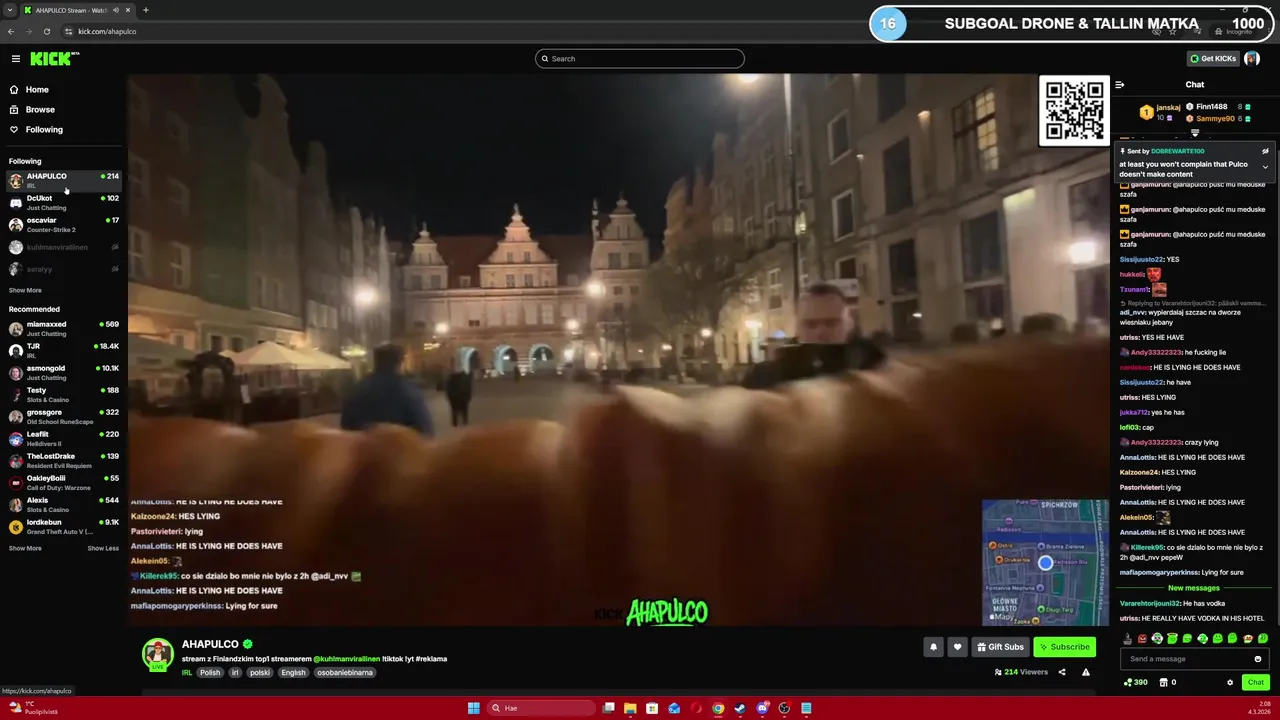Screen dimensions: 1280x720
Task: Open TJR recommended channel
Action: 64,351
